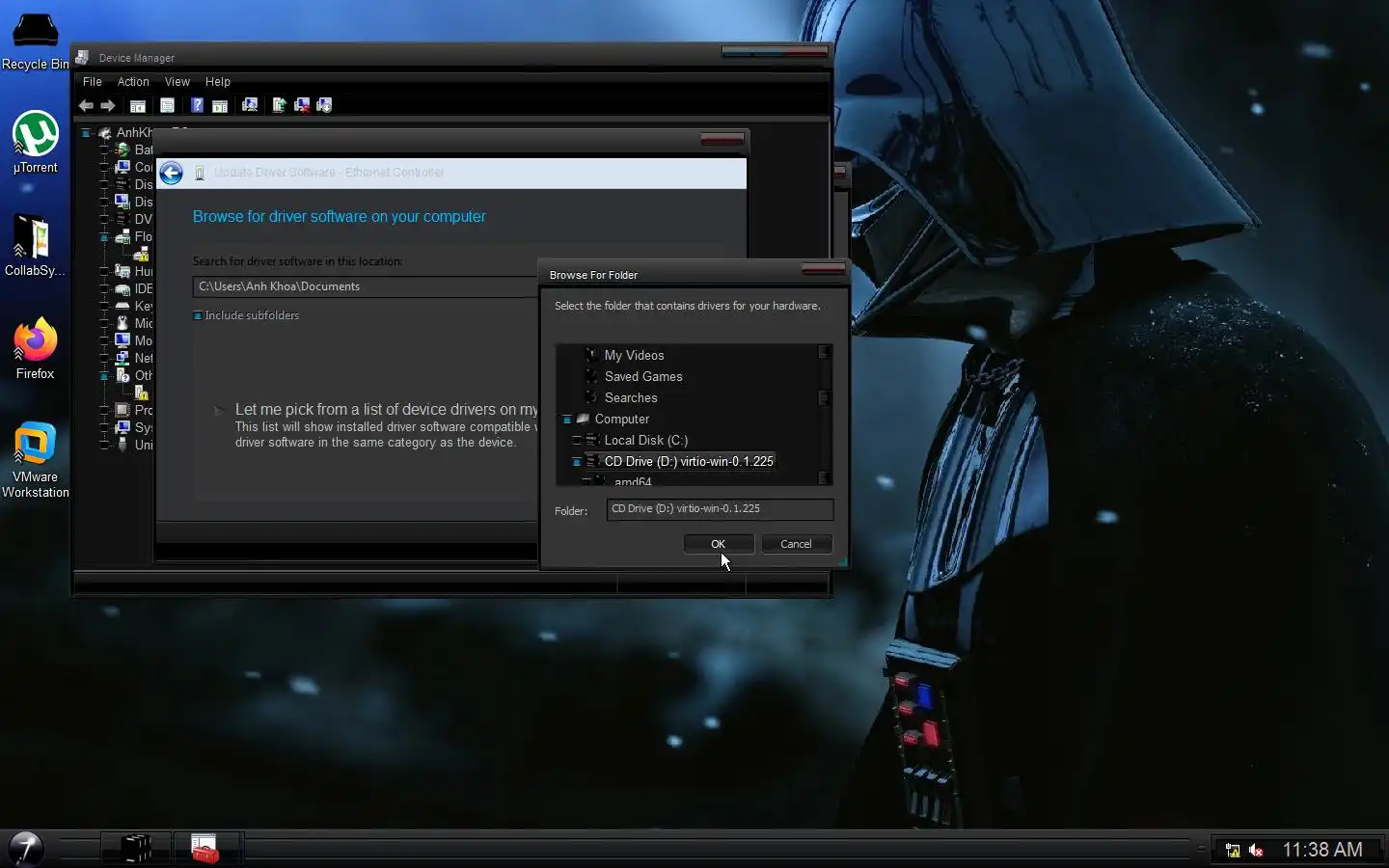Select the Mice category icon in device tree

tap(123, 323)
